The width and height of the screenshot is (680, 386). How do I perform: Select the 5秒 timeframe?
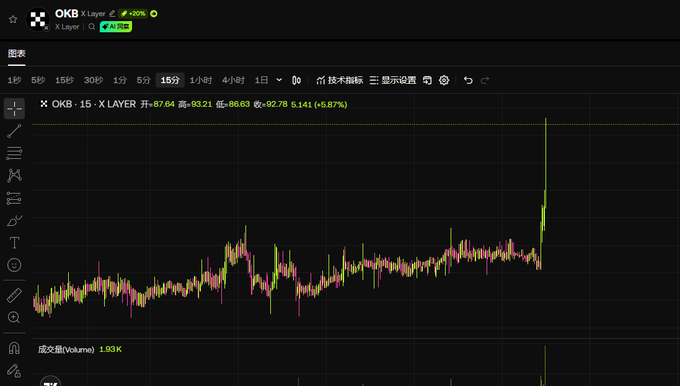[38, 80]
